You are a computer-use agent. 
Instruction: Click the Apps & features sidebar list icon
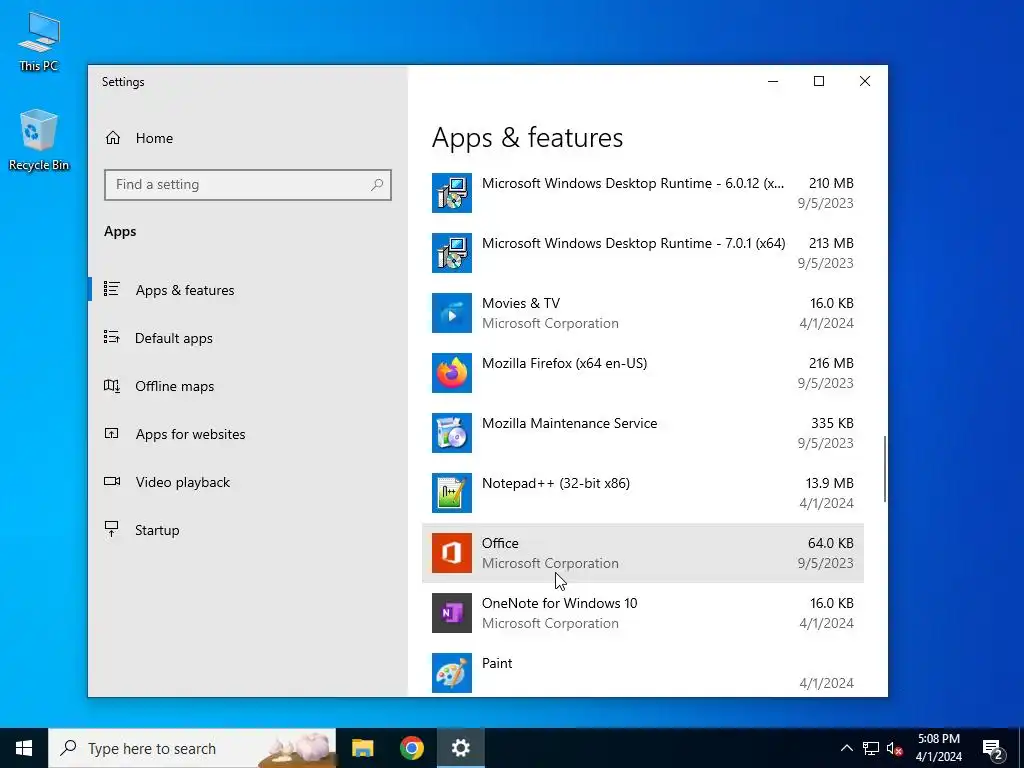point(112,289)
